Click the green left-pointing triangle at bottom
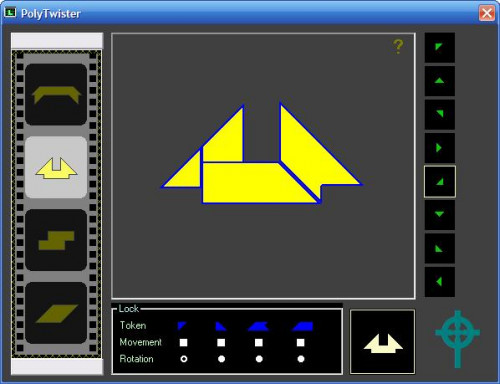 (x=440, y=282)
